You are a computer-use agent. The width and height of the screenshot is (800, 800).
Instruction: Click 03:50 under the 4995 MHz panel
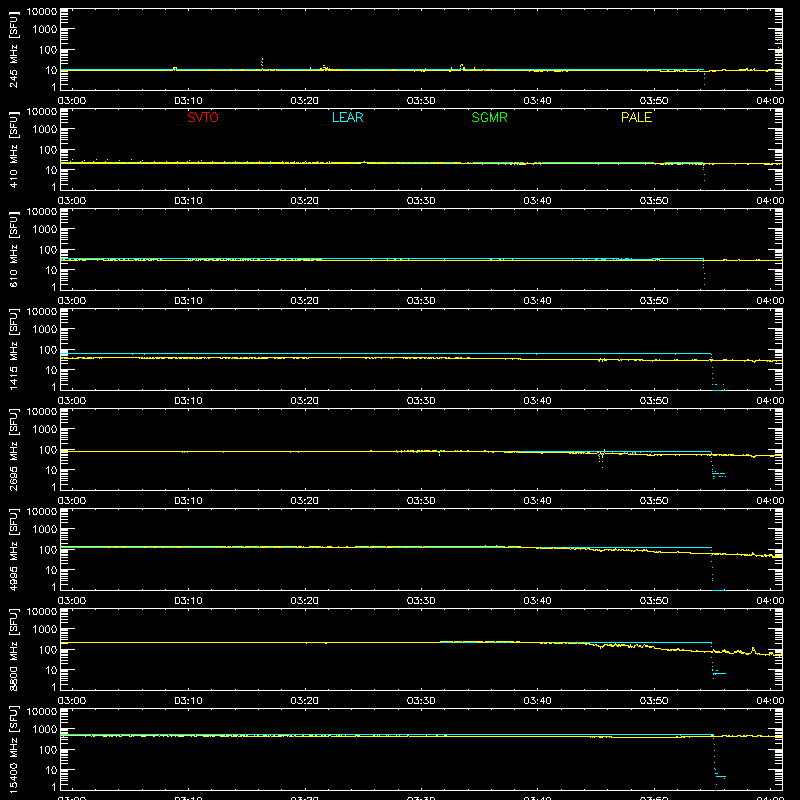[654, 601]
